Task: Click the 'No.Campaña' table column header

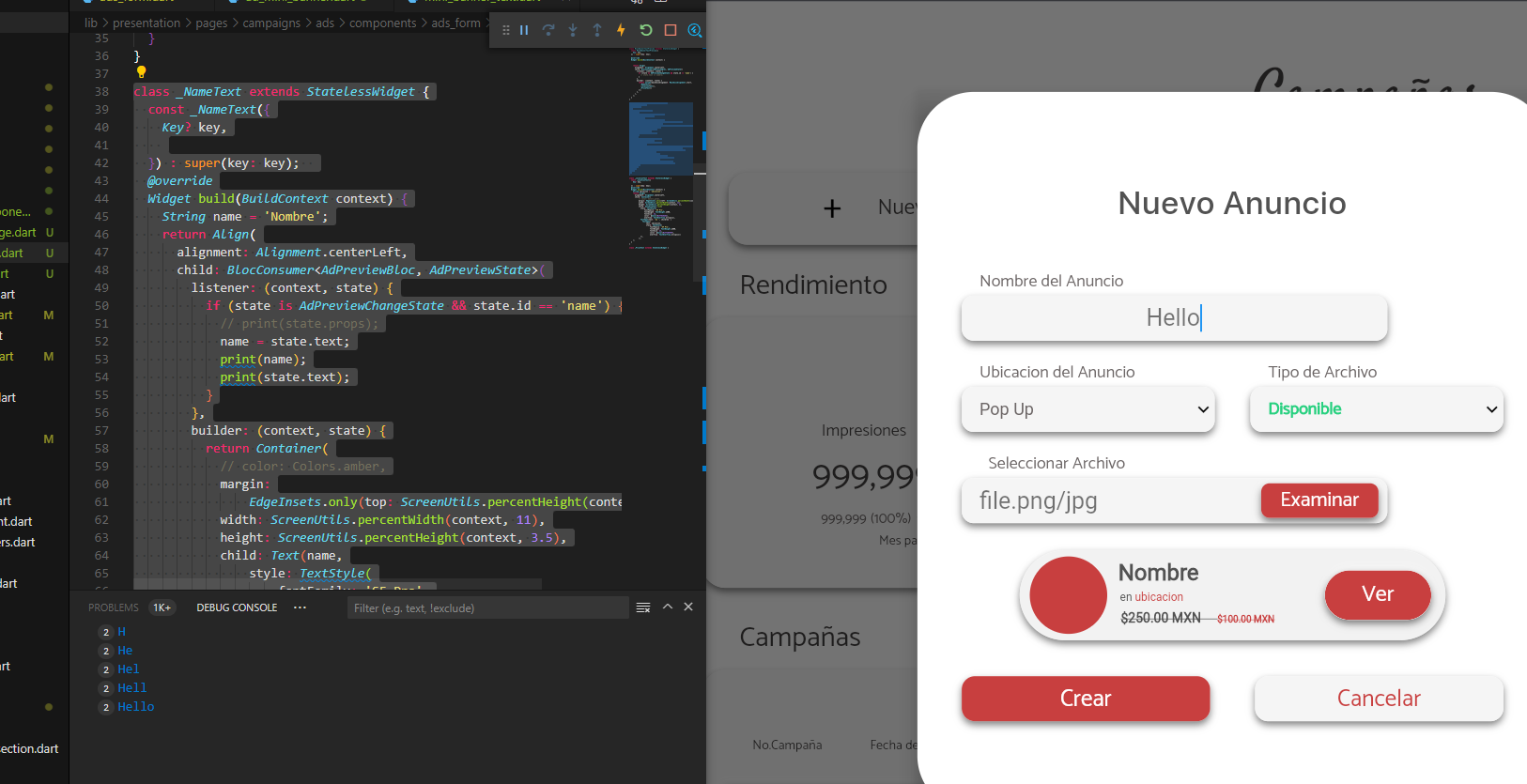Action: tap(787, 745)
